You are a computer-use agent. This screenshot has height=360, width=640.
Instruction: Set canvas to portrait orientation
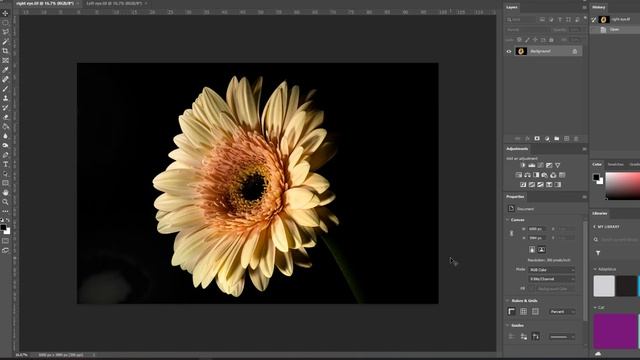(x=532, y=250)
